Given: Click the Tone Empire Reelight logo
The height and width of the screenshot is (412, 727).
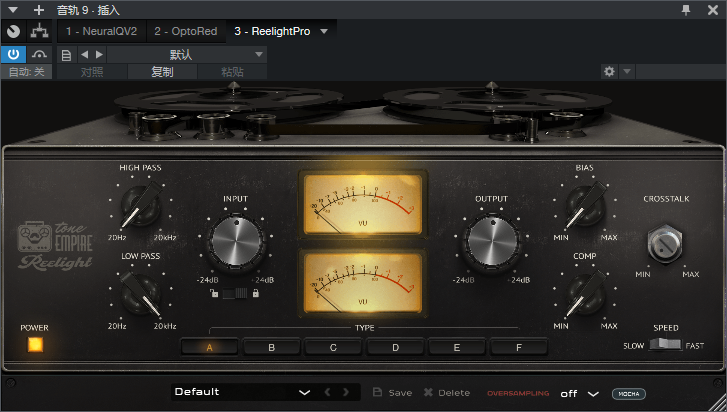Looking at the screenshot, I should [x=55, y=246].
